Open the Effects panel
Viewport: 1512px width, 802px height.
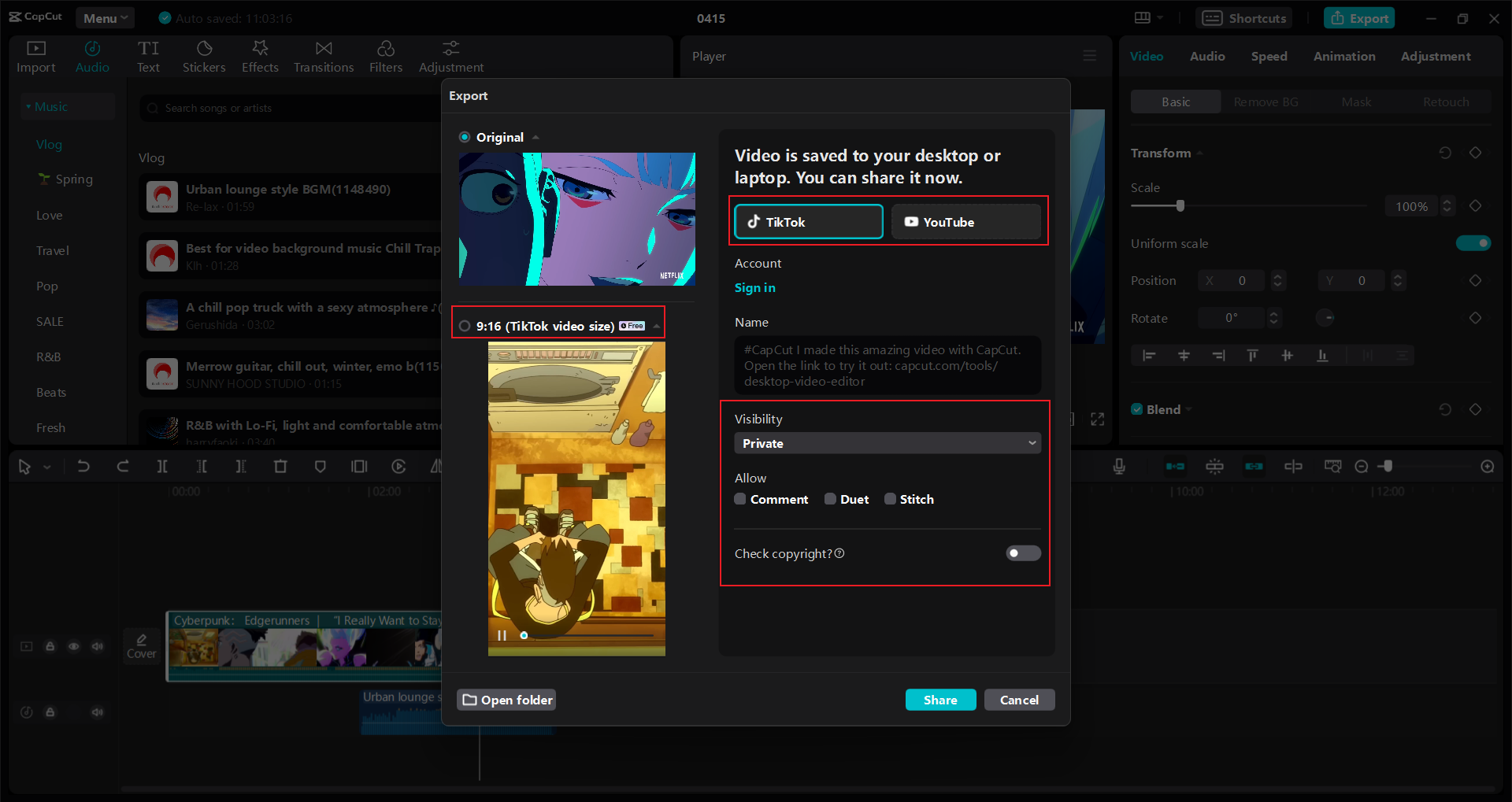click(260, 57)
